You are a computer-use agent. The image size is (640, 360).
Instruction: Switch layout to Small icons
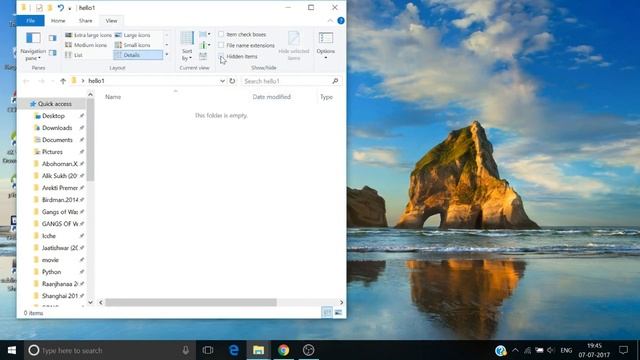click(x=133, y=45)
